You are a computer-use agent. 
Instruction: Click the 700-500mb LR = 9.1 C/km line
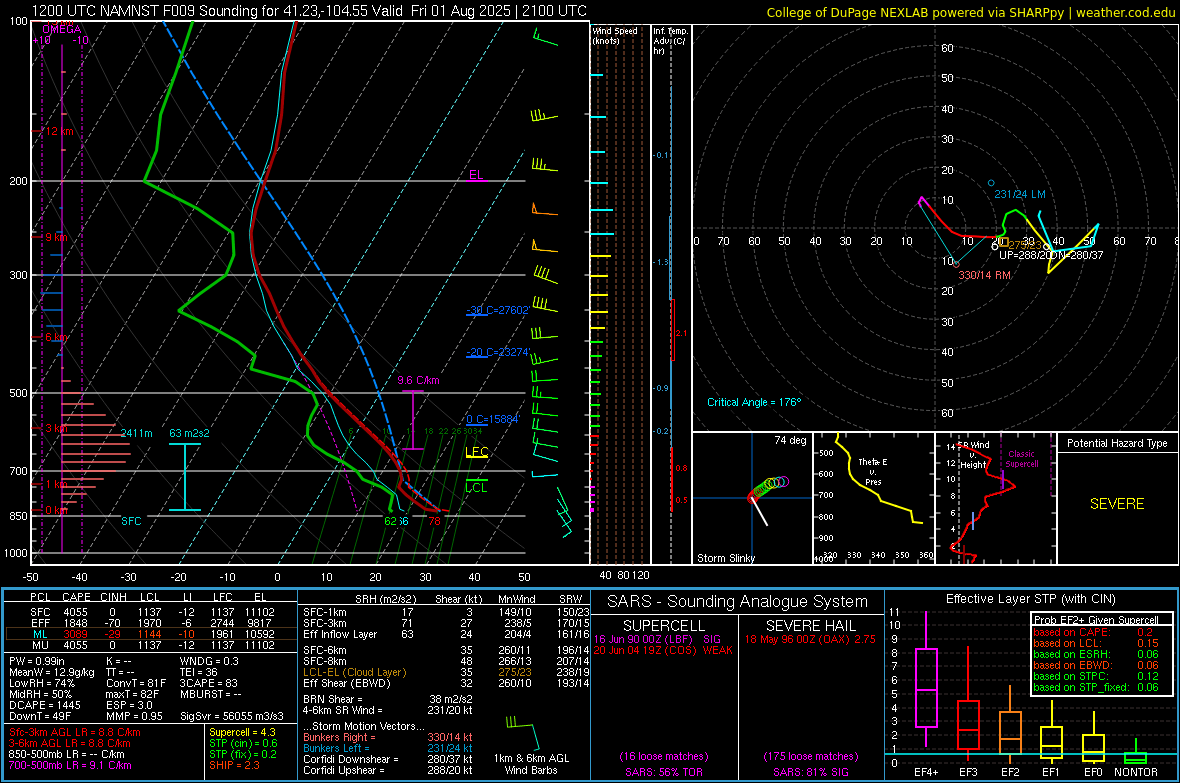tap(70, 765)
